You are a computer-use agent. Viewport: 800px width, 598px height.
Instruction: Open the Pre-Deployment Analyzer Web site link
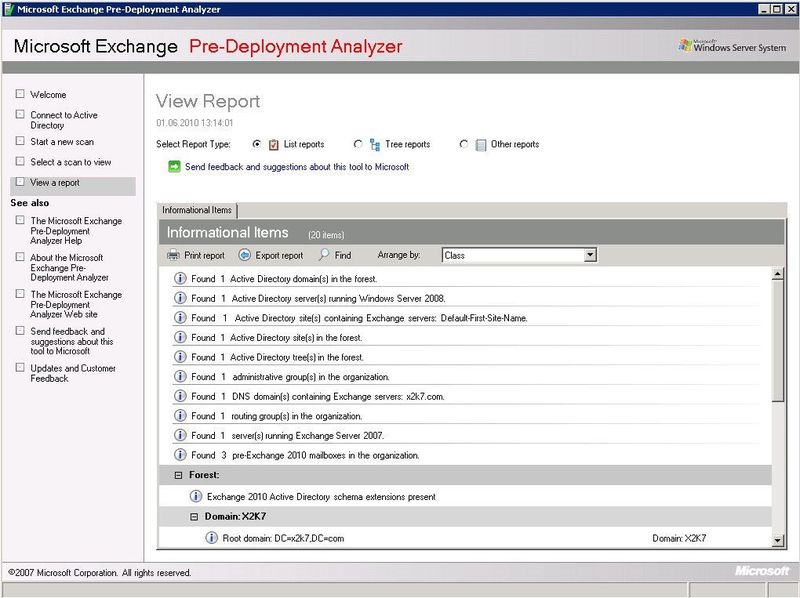coord(76,304)
